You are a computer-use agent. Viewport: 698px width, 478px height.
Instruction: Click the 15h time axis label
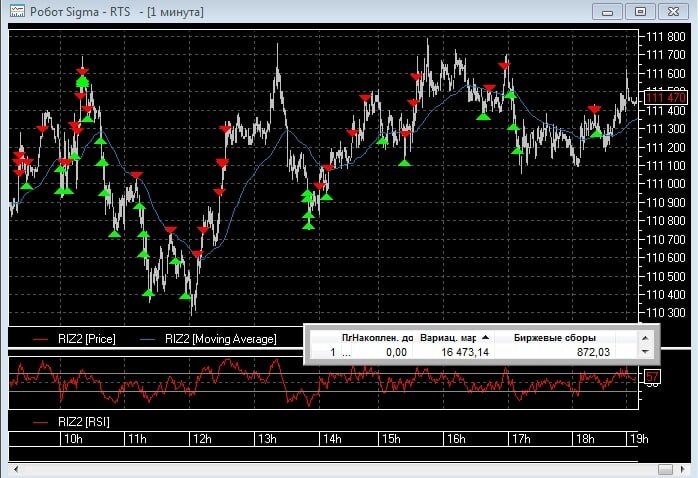click(x=391, y=439)
